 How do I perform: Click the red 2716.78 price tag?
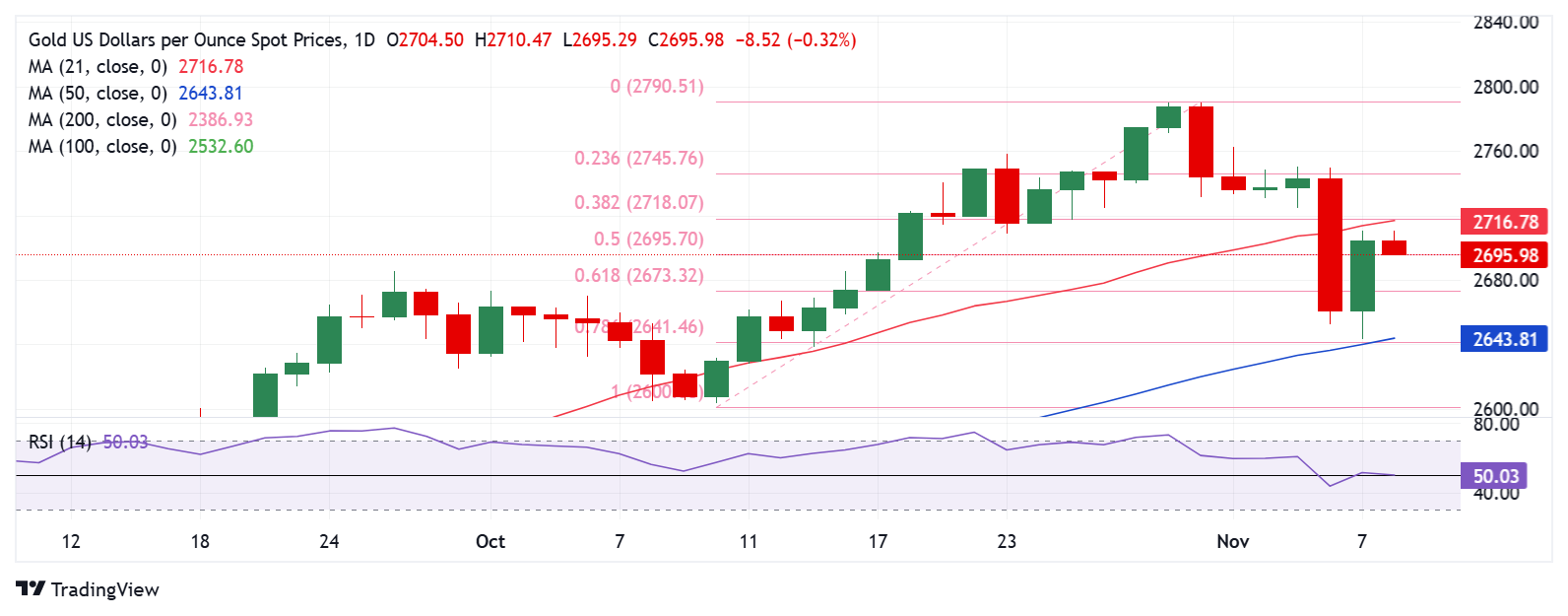click(x=1504, y=222)
